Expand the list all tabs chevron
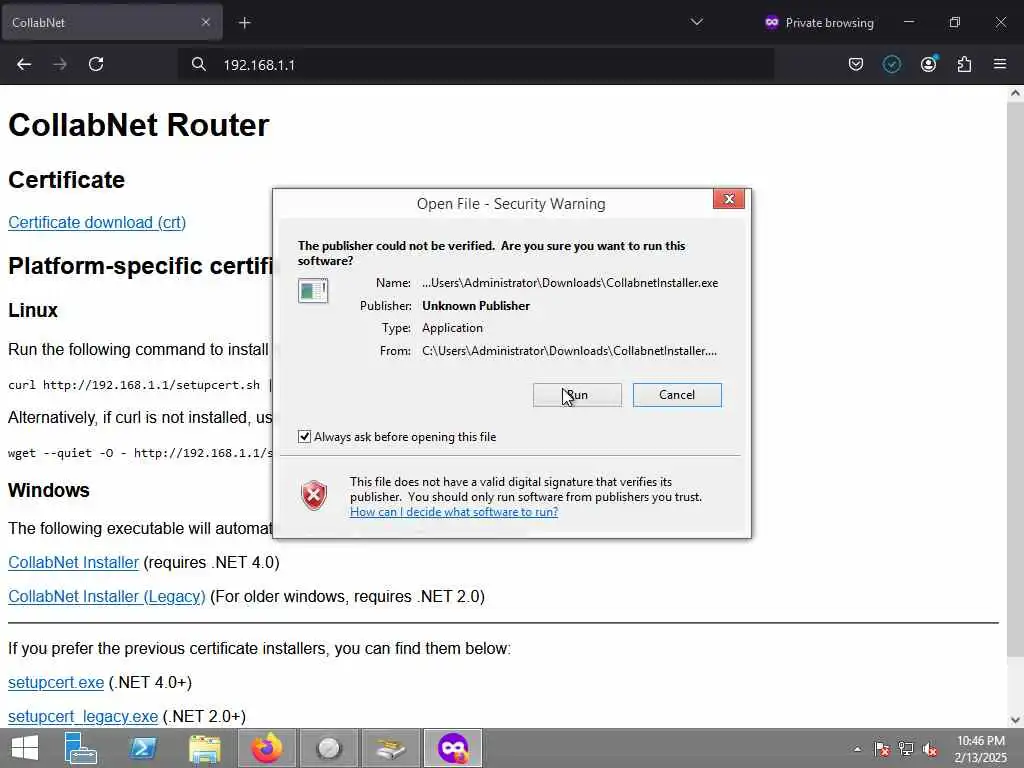The image size is (1024, 768). pos(697,22)
